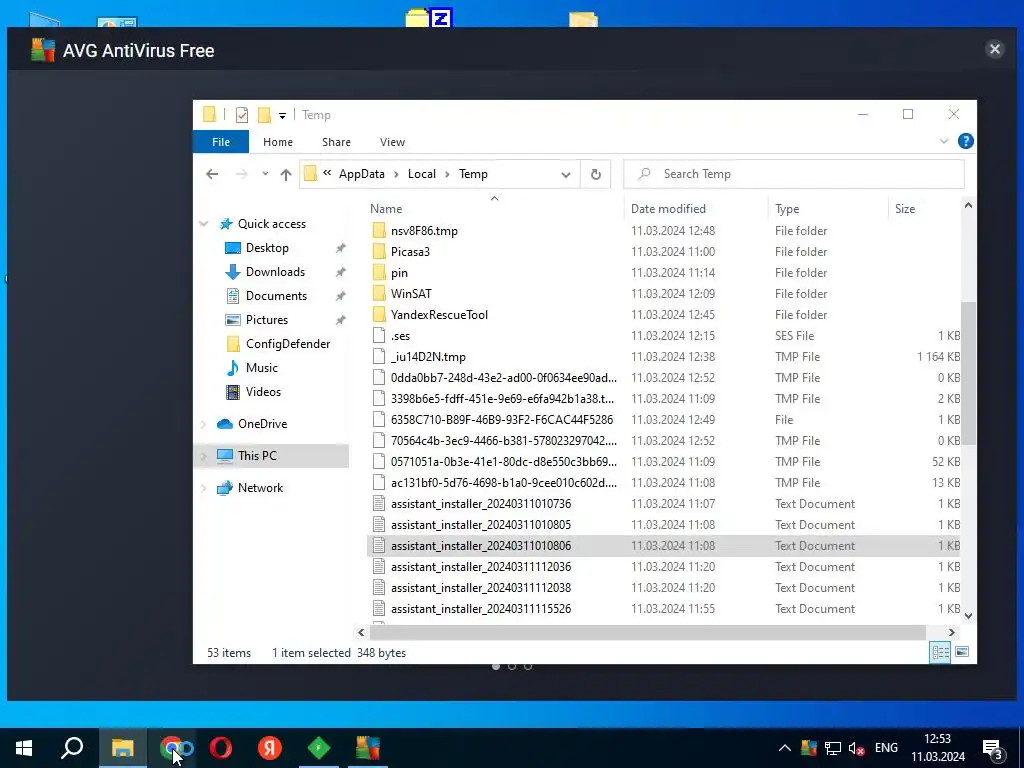Viewport: 1024px width, 768px height.
Task: Select Videos in navigation pane
Action: (263, 392)
